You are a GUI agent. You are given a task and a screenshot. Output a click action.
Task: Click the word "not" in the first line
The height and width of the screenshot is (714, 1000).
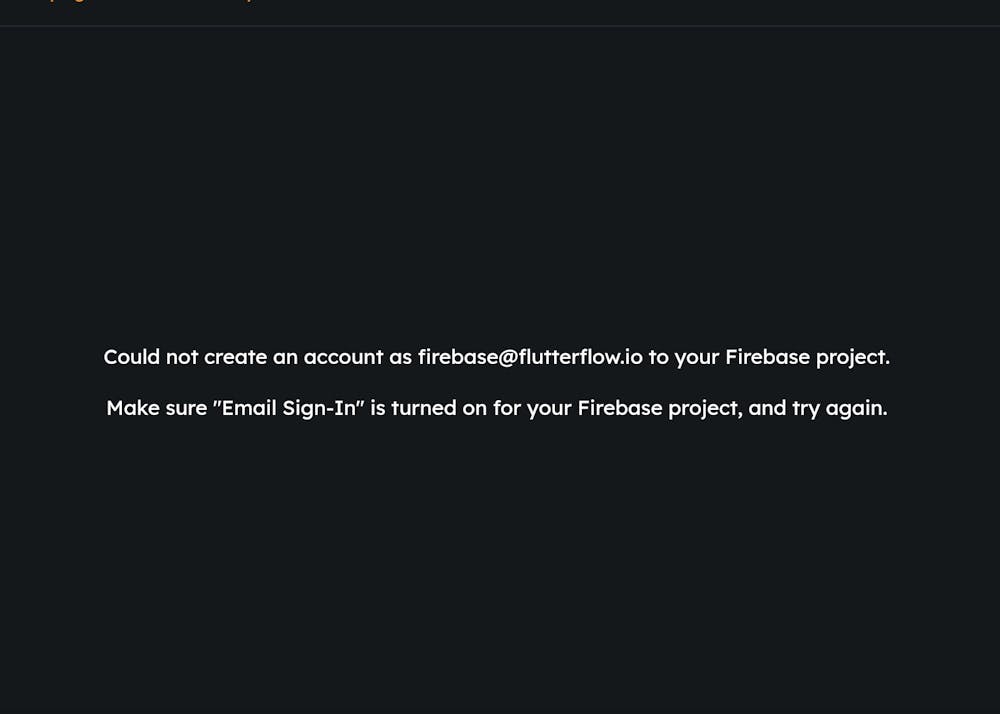182,357
